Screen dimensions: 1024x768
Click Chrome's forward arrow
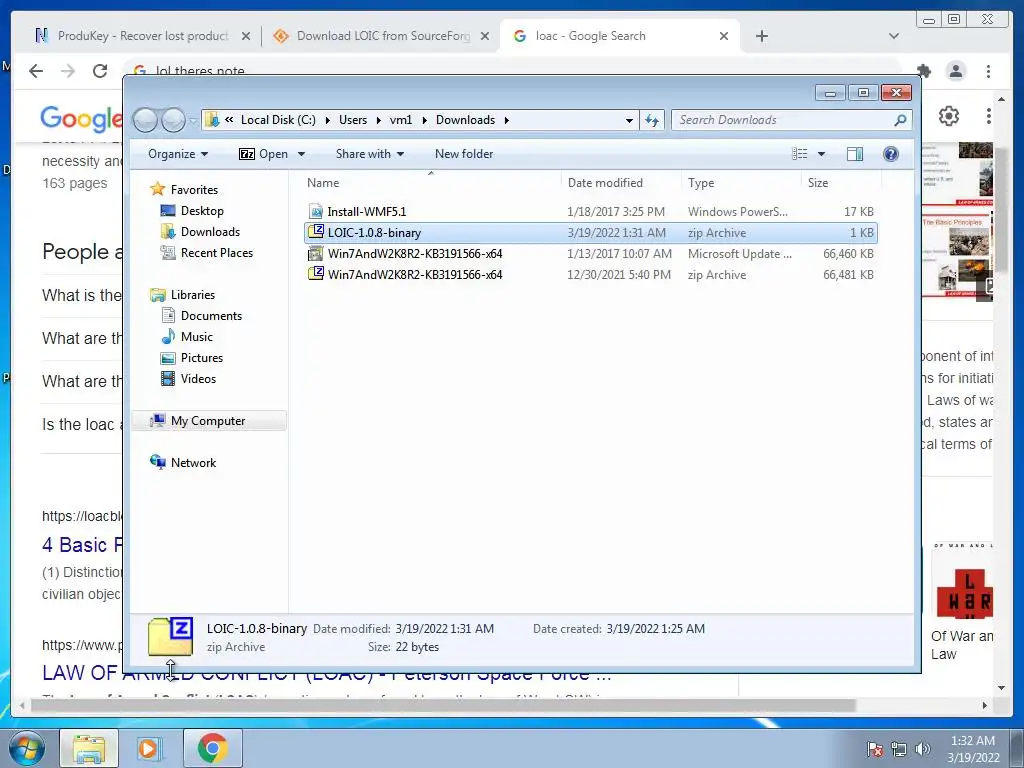coord(68,71)
